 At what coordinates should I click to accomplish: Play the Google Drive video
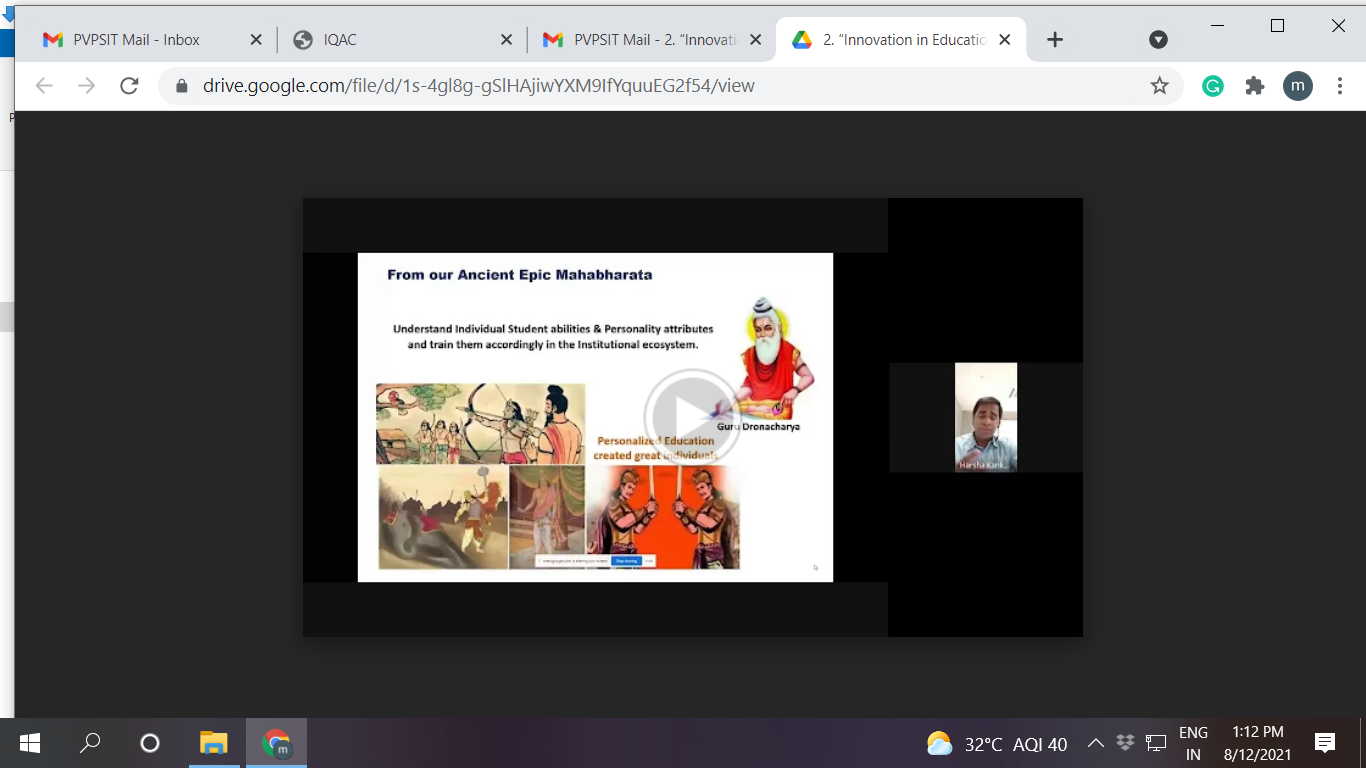coord(692,417)
